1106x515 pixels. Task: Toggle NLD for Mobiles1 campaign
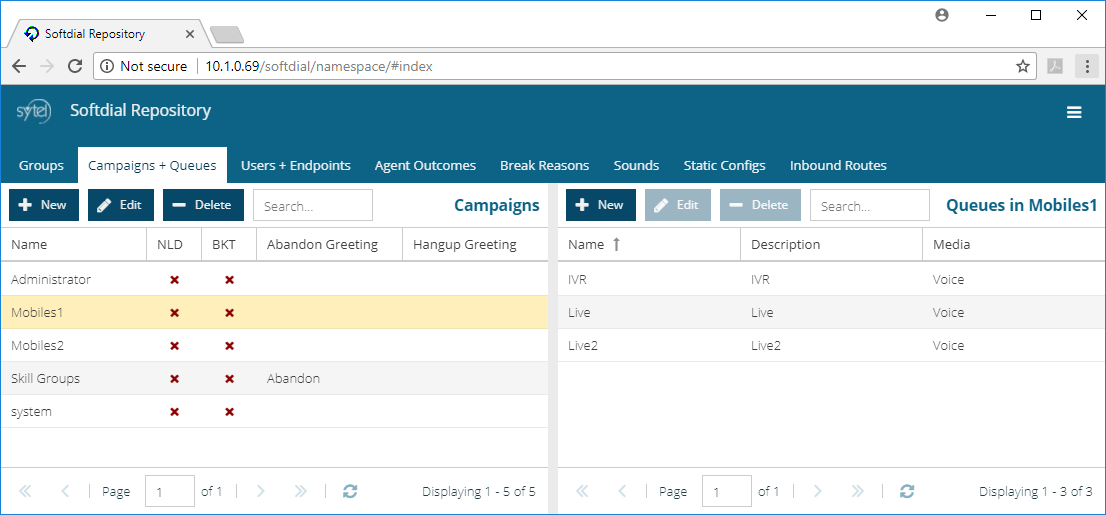pos(174,313)
